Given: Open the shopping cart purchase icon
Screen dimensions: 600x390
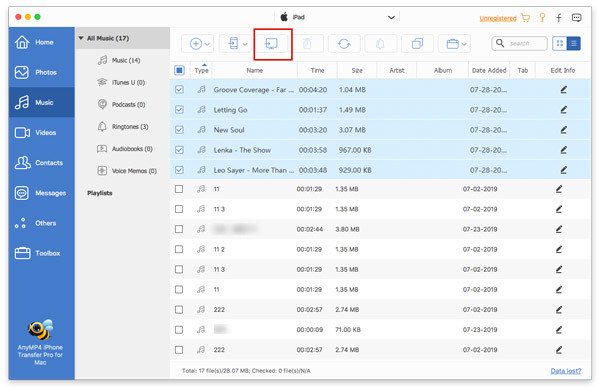Looking at the screenshot, I should pyautogui.click(x=526, y=18).
